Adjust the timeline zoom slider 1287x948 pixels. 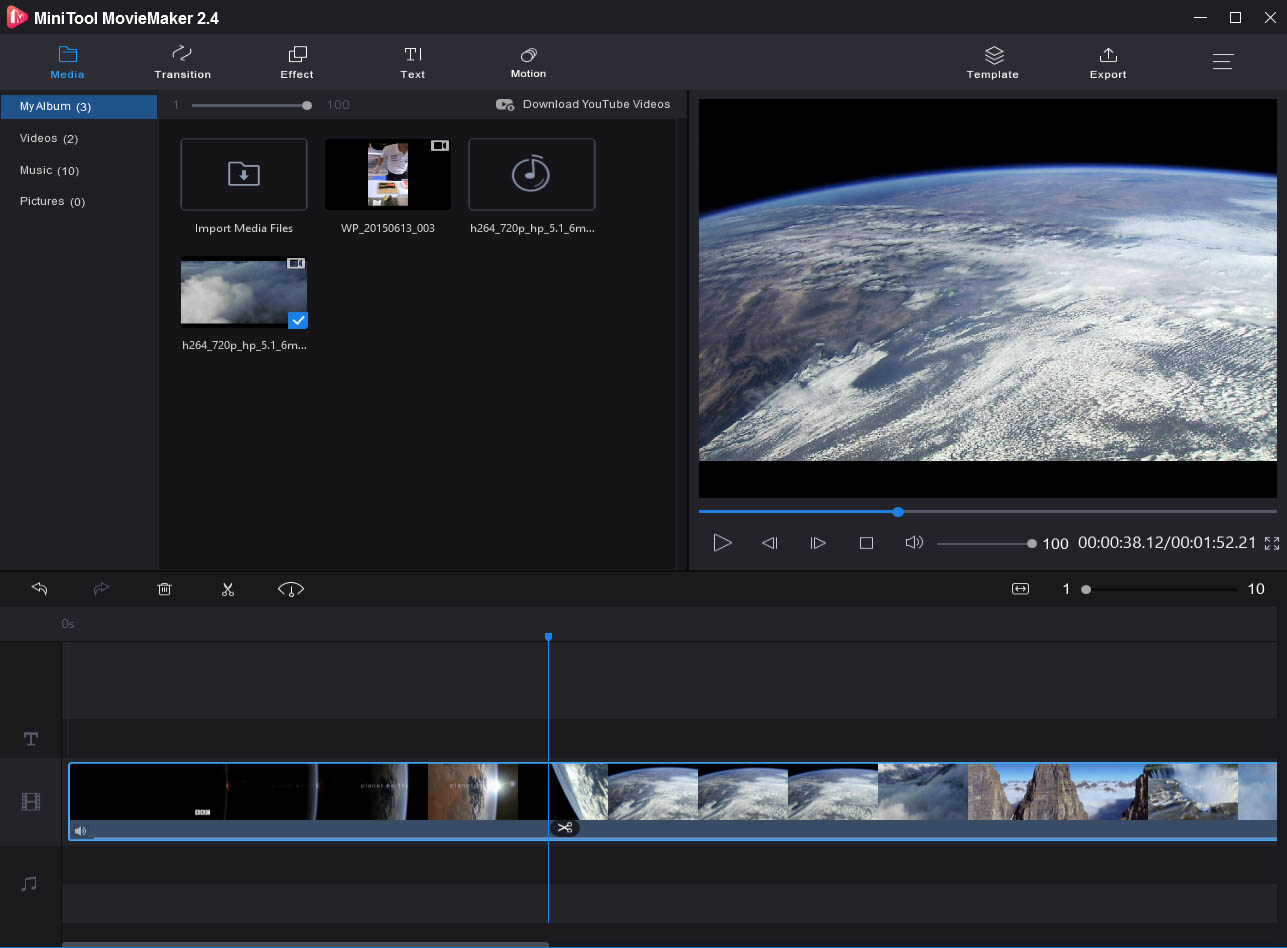1160,589
